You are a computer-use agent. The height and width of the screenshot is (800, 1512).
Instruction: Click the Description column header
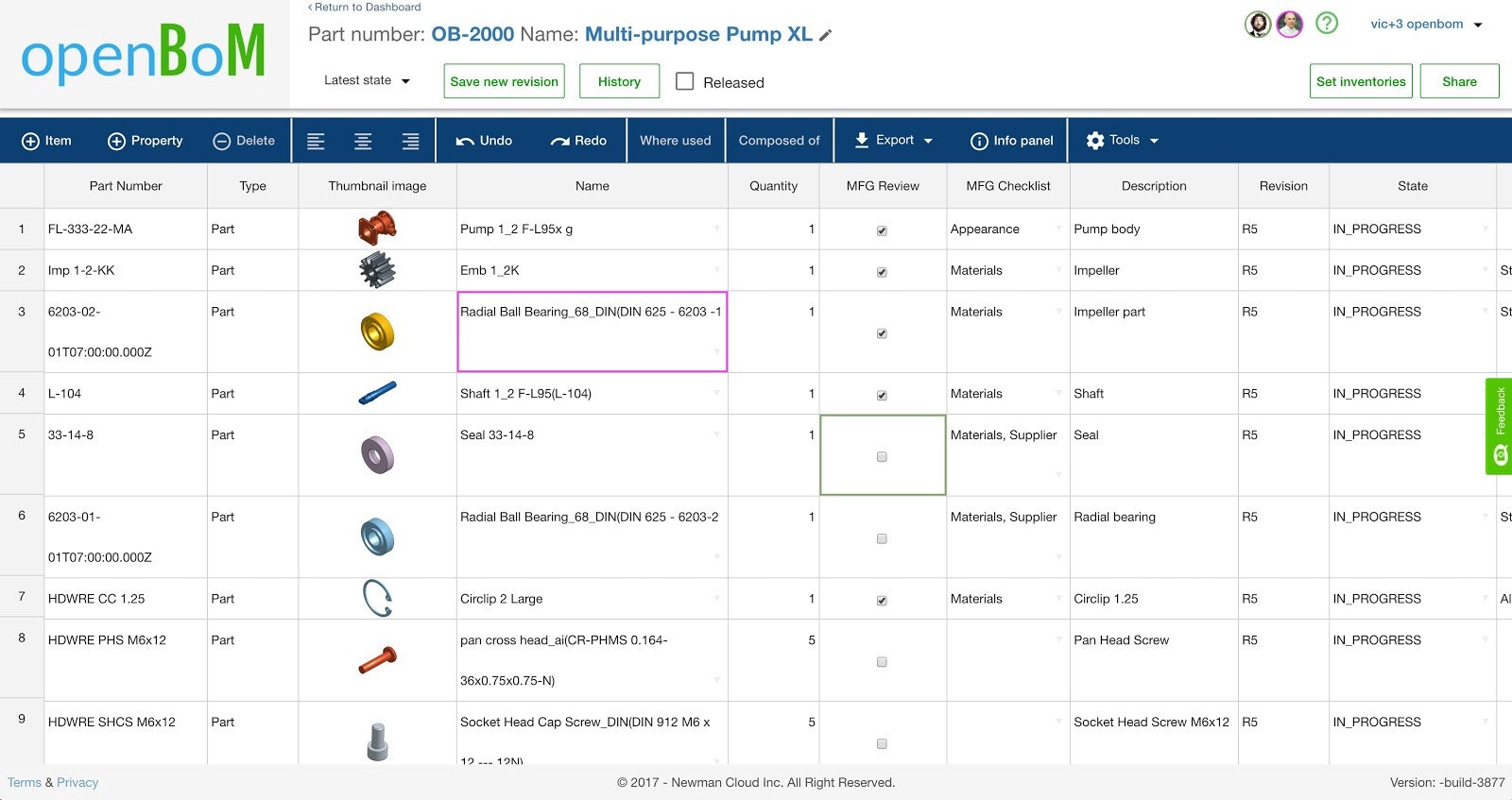1154,186
